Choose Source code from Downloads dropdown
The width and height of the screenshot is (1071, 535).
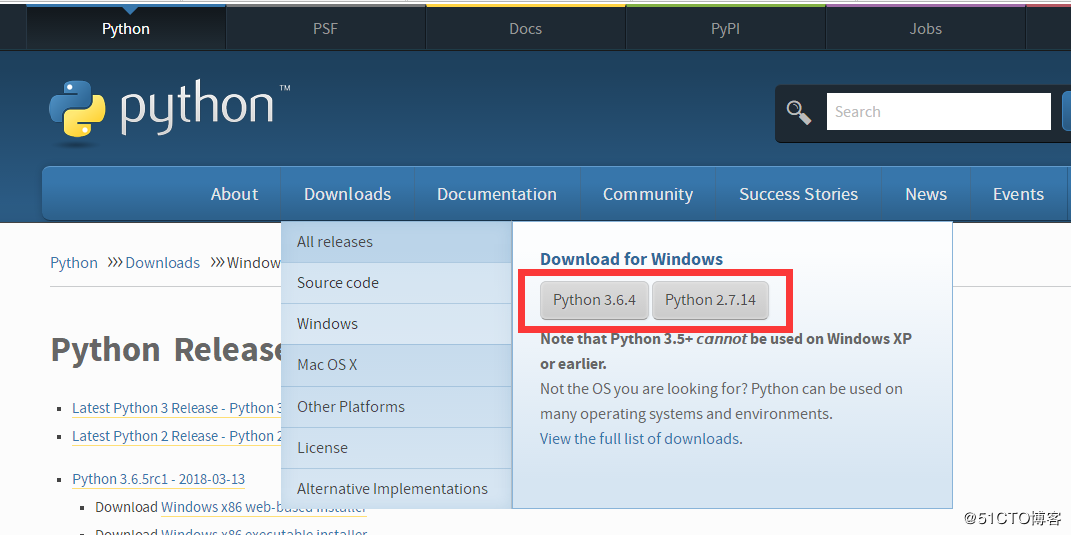pos(338,283)
